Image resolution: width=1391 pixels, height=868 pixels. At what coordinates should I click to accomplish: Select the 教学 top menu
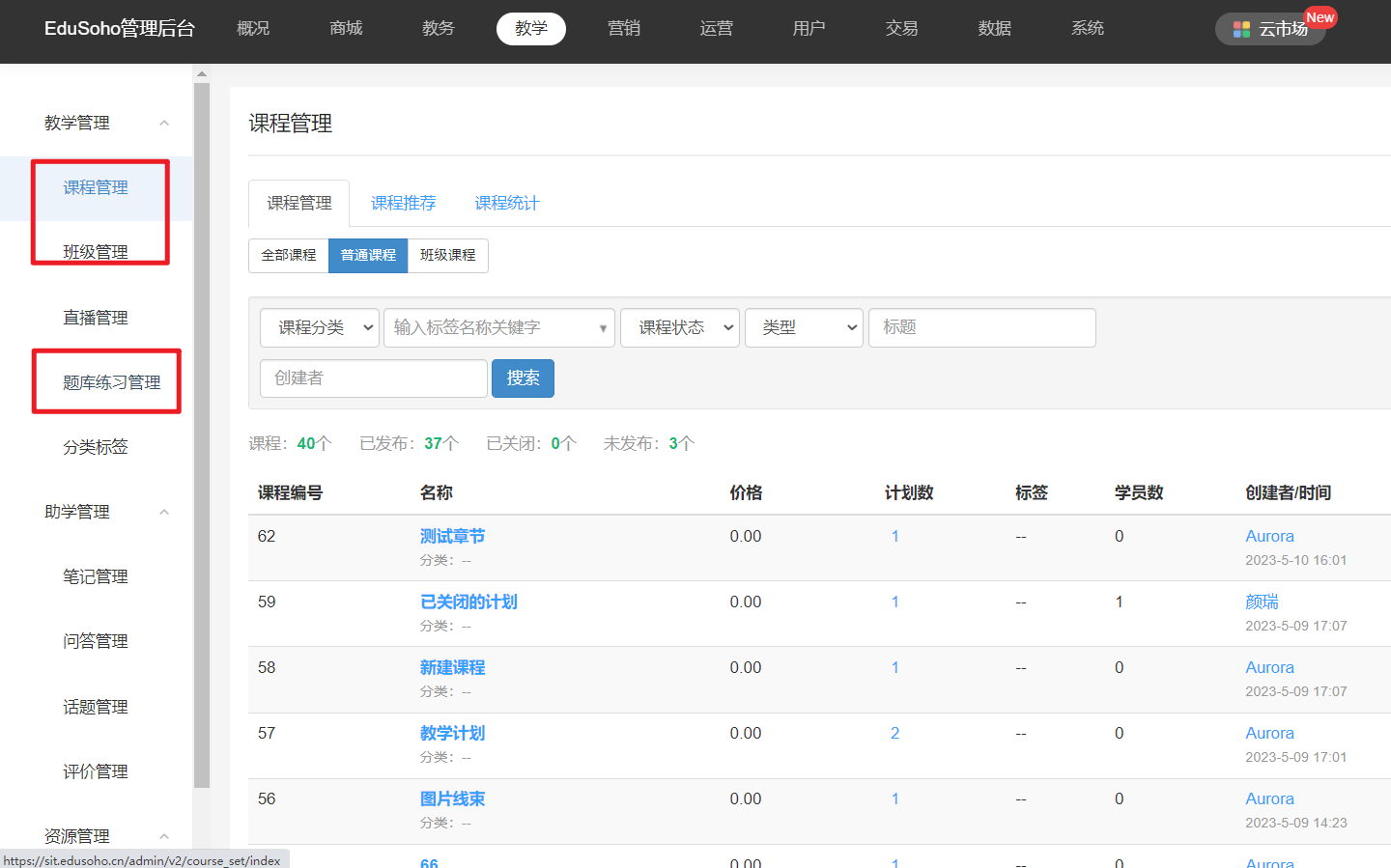531,29
